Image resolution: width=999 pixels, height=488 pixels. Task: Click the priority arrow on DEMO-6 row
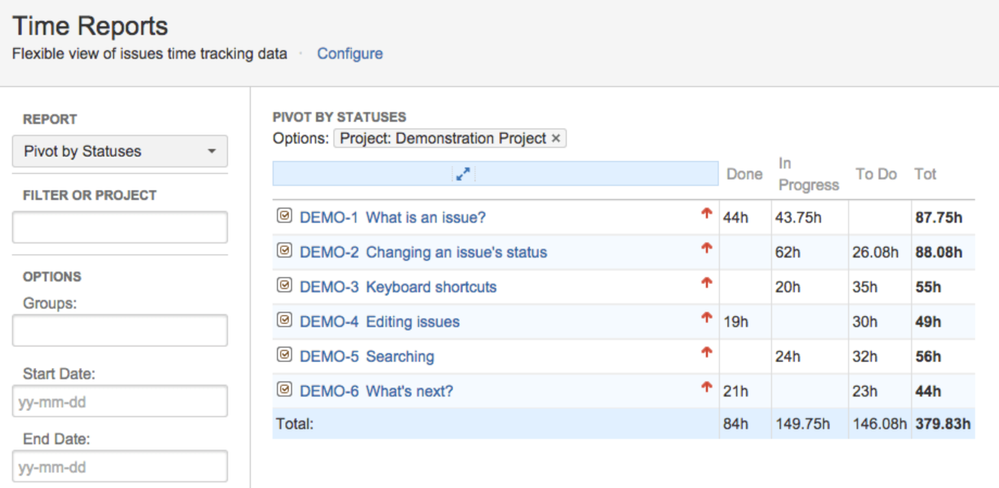[x=707, y=388]
